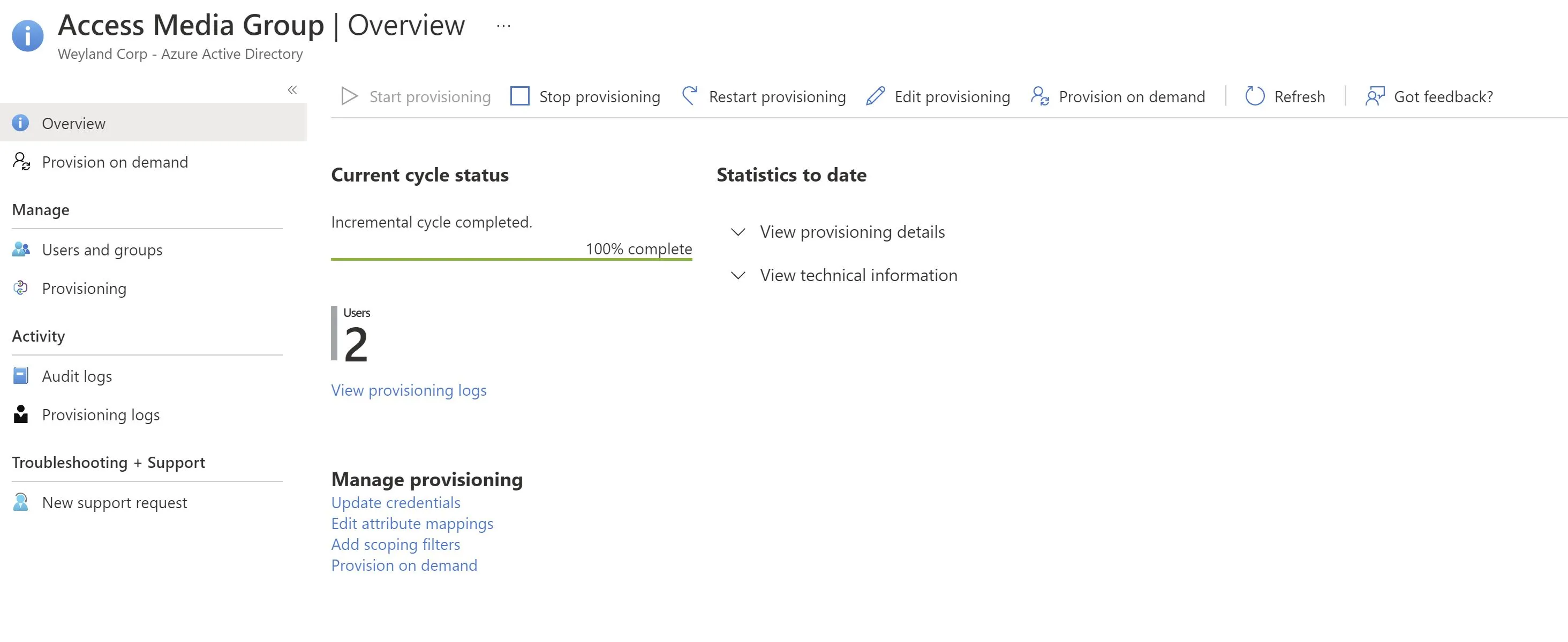Click the green cycle progress bar
This screenshot has width=1568, height=642.
(511, 259)
